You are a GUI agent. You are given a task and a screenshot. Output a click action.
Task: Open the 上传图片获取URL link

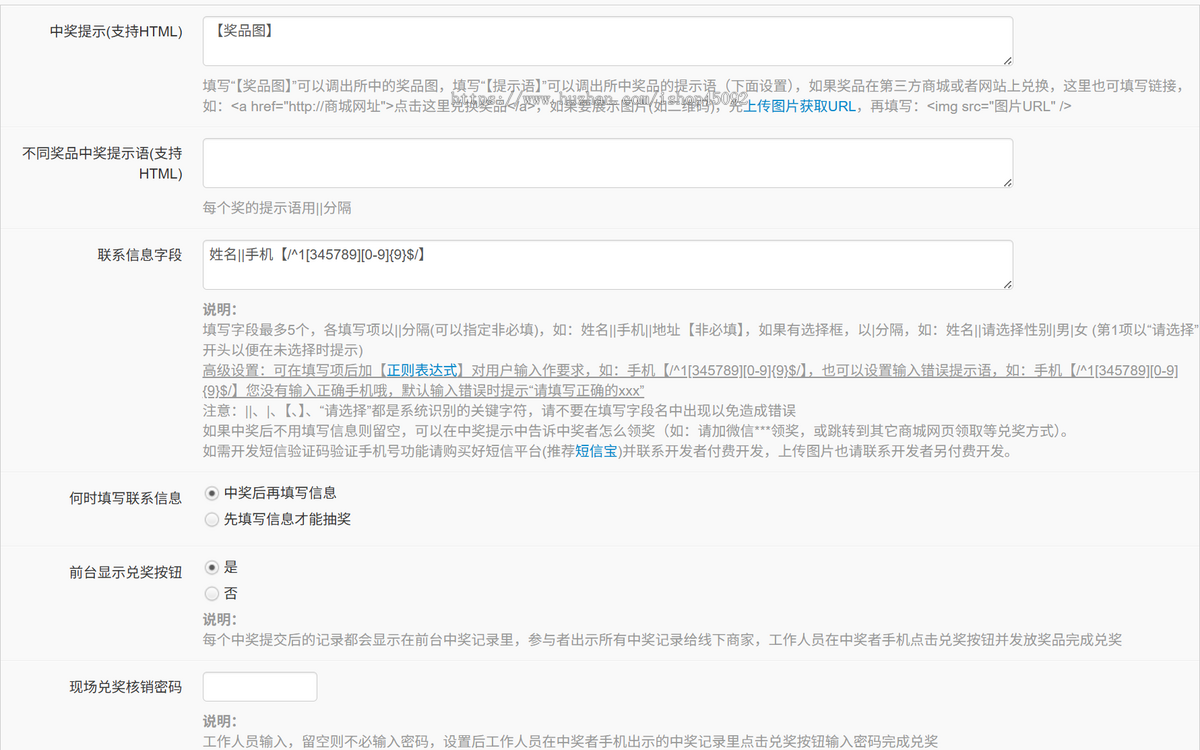pos(799,105)
